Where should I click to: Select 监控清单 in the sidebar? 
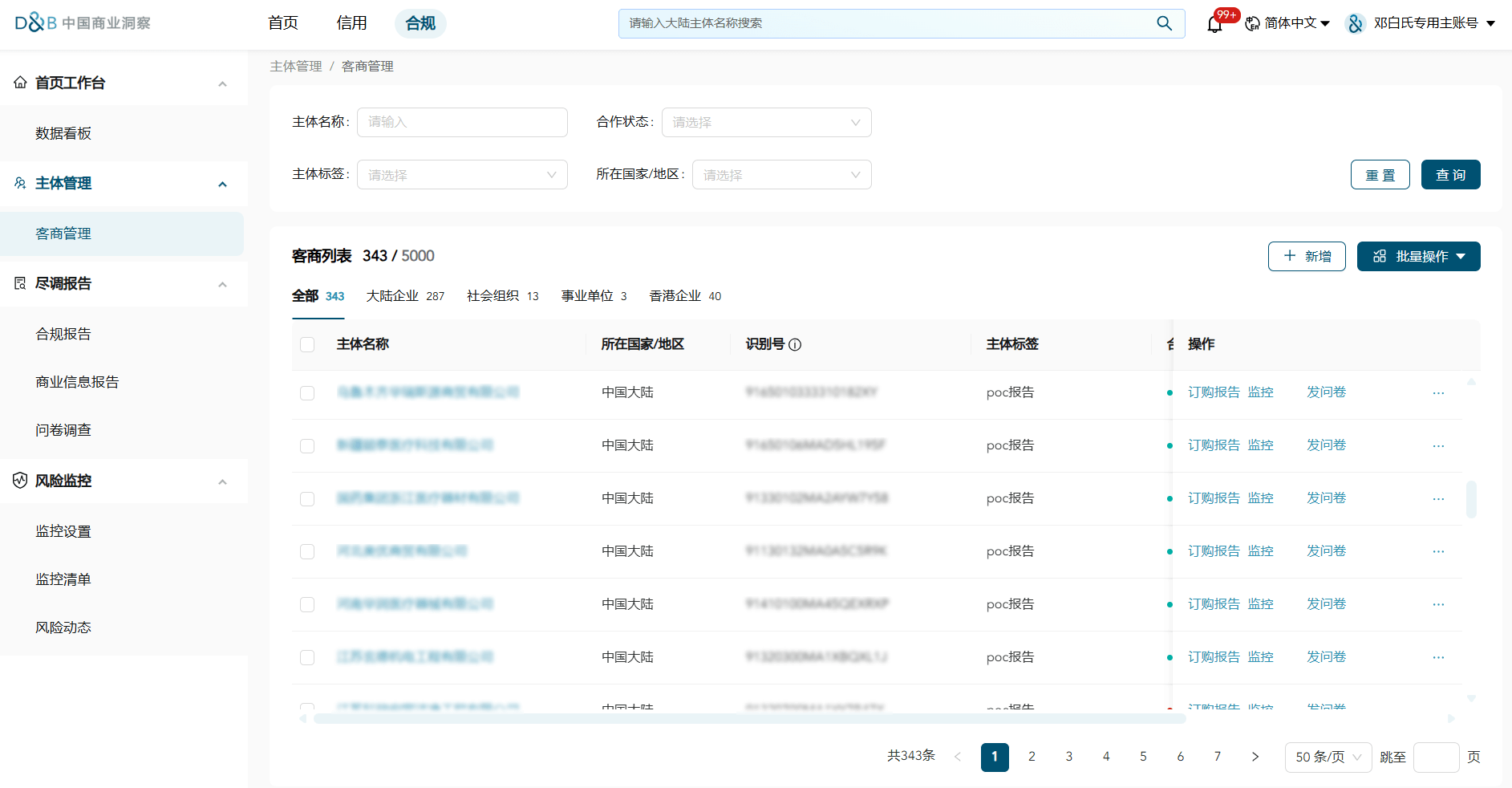point(63,579)
